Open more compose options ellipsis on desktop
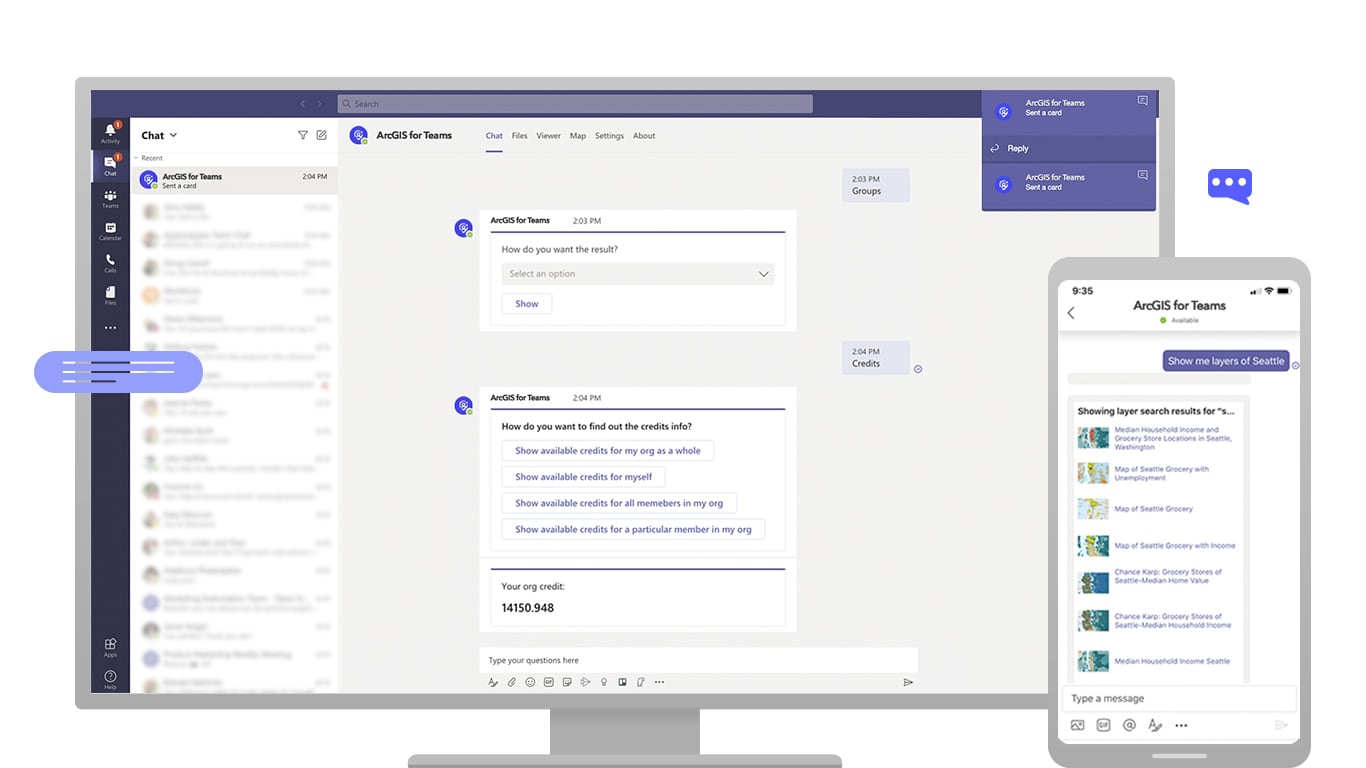The height and width of the screenshot is (768, 1366). (659, 682)
